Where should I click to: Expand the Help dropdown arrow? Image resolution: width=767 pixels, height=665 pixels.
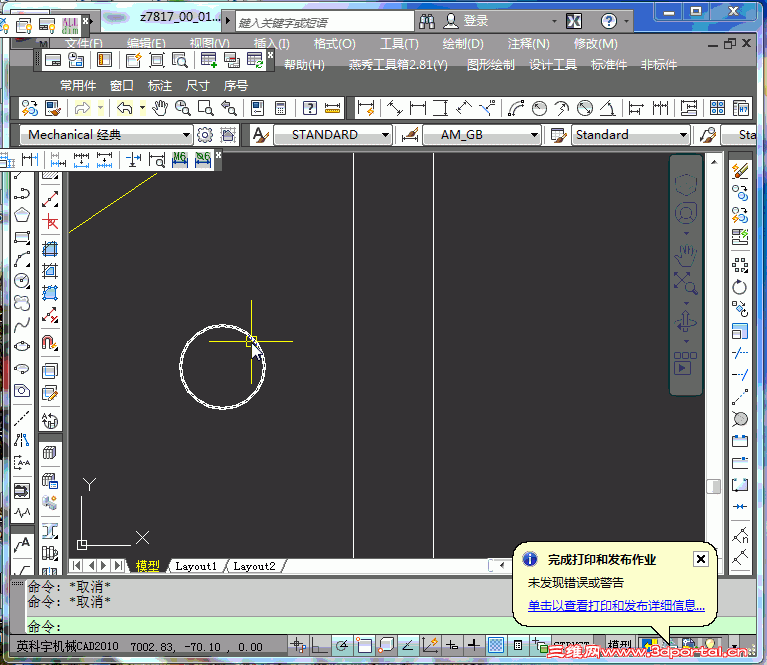click(x=626, y=22)
